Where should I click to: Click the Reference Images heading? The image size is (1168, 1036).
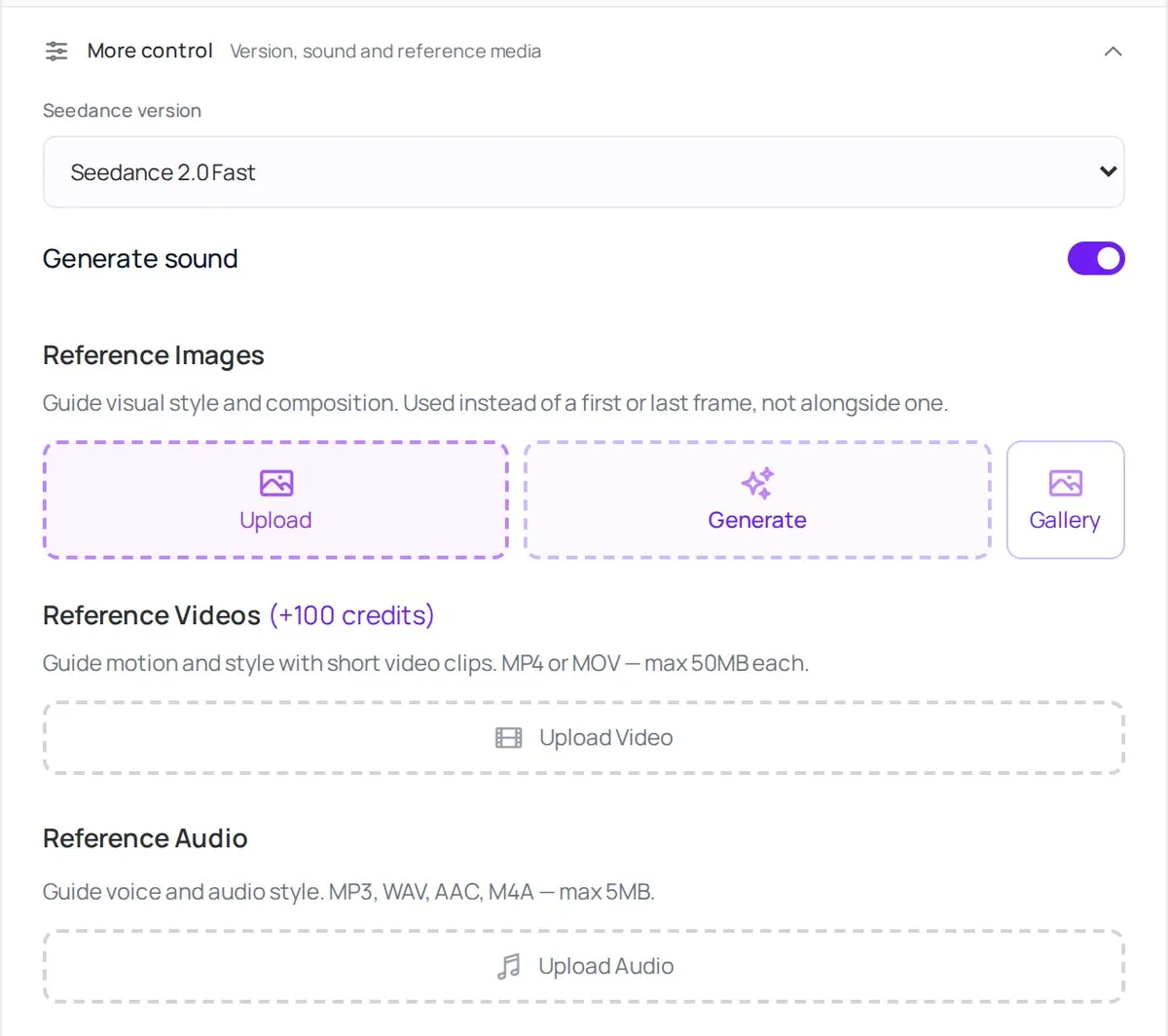(154, 356)
